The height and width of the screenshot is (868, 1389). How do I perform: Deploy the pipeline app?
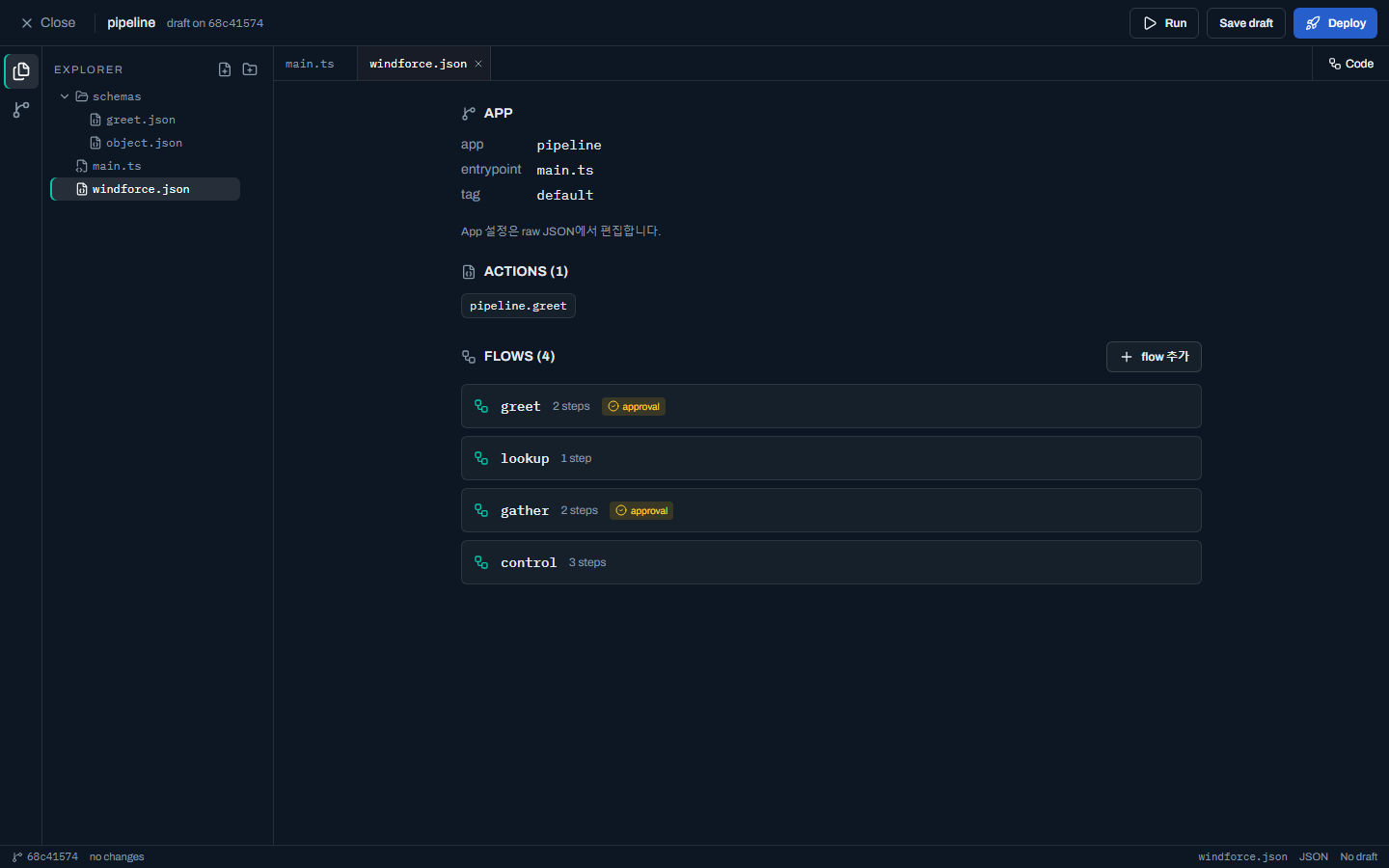pos(1335,23)
